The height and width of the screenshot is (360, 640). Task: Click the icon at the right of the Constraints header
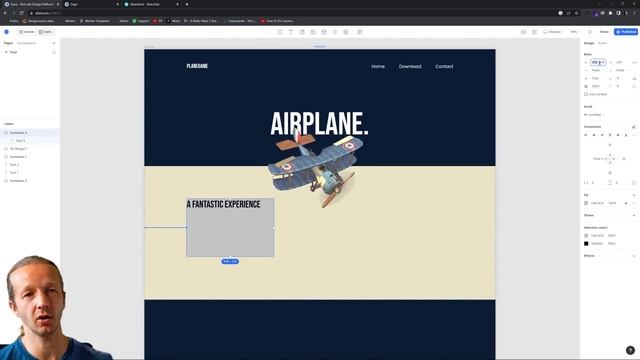634,127
